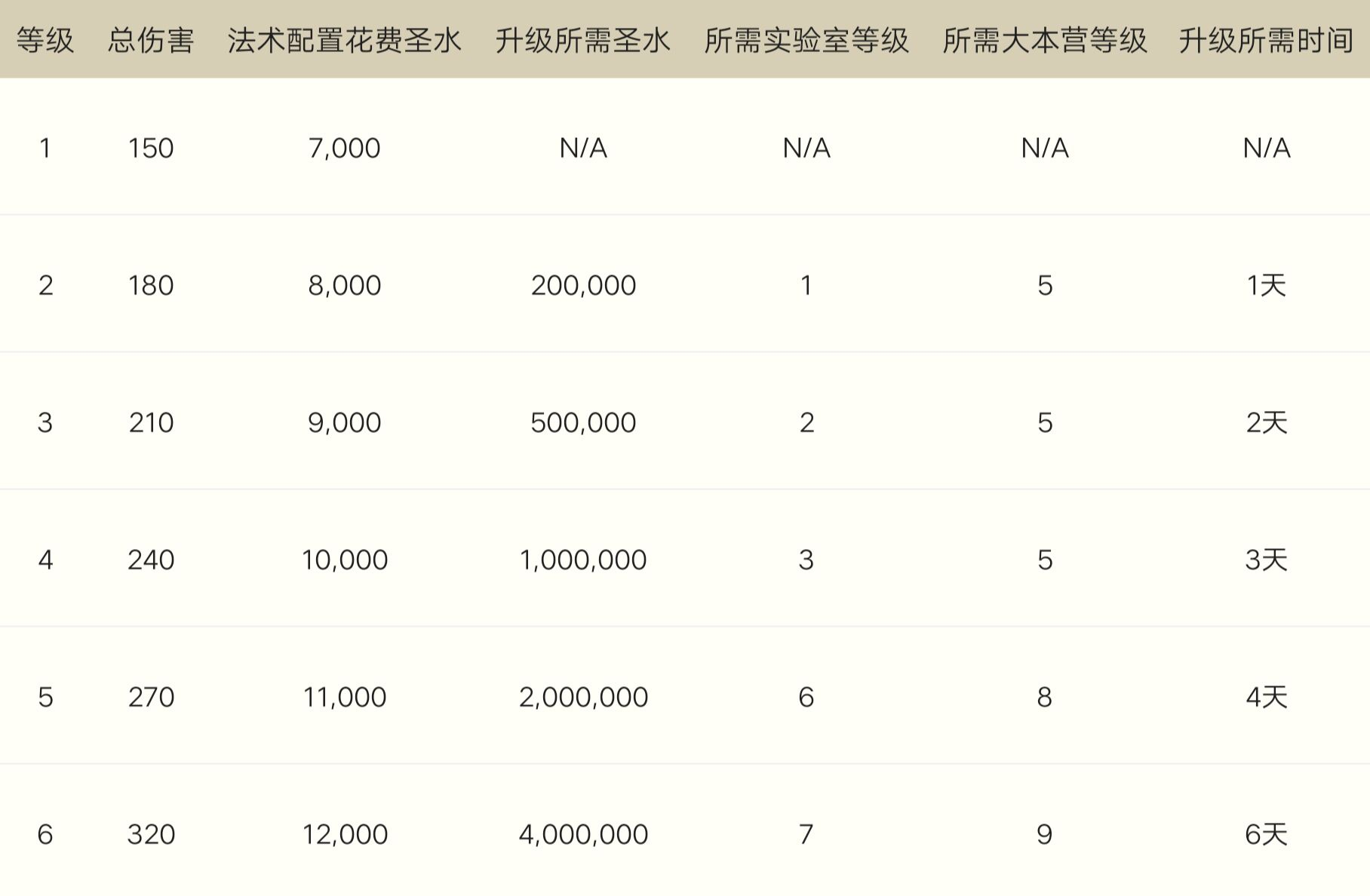Click the 等级 column header
The height and width of the screenshot is (896, 1370).
[45, 41]
